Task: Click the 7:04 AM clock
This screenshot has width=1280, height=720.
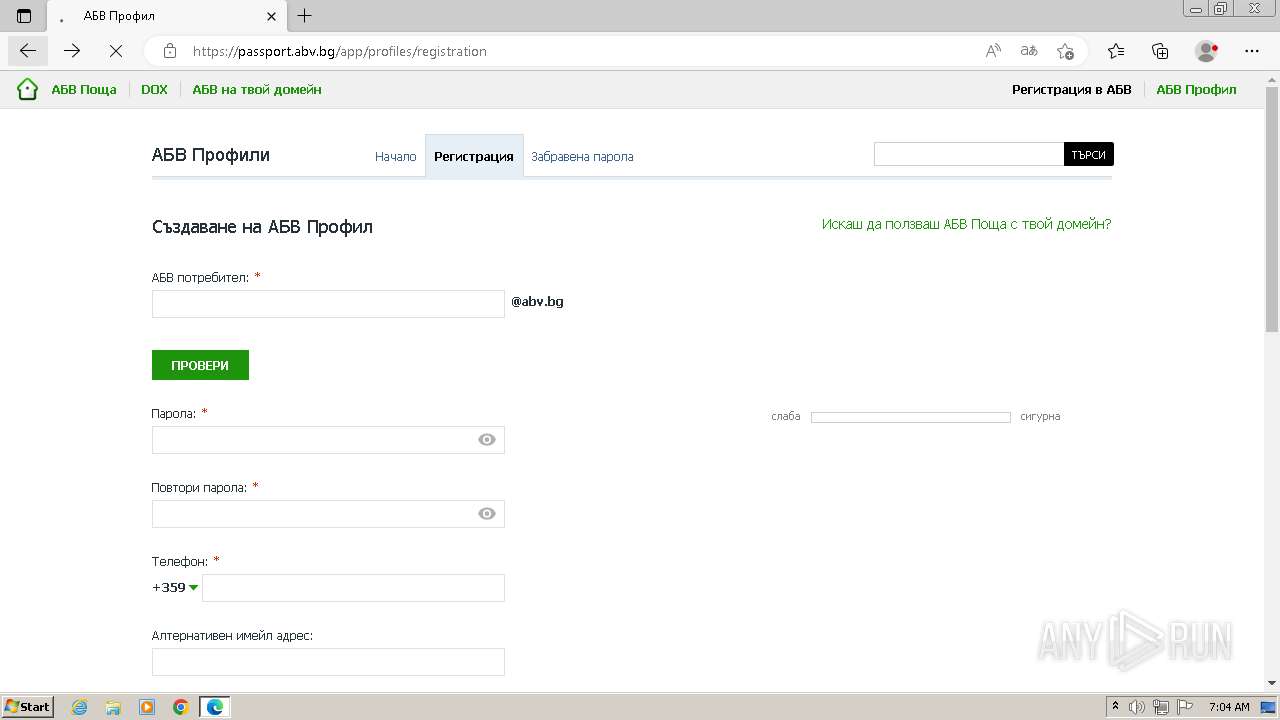Action: point(1229,707)
